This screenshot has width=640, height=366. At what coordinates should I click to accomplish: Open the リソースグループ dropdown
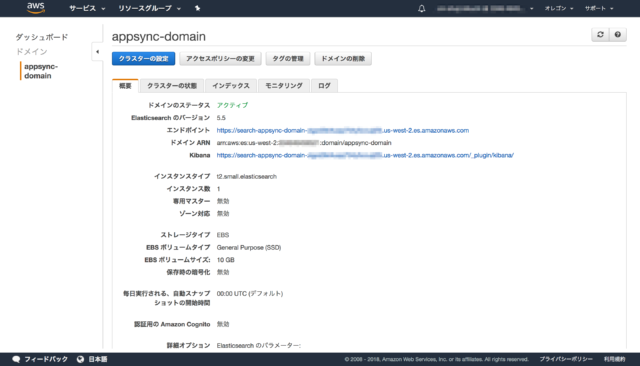pyautogui.click(x=149, y=8)
